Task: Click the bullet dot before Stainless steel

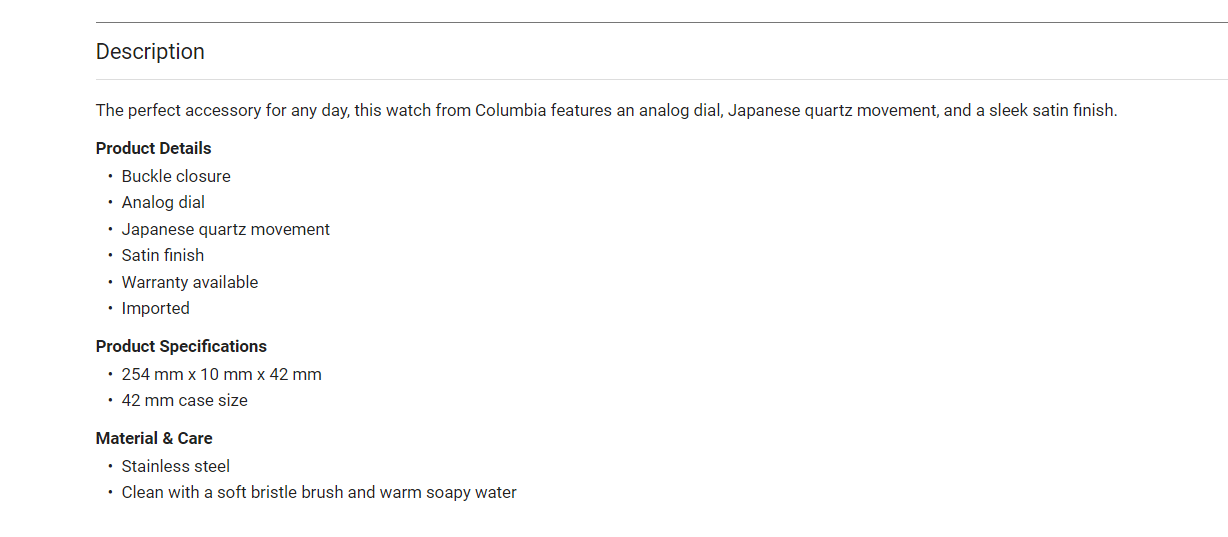Action: point(110,466)
